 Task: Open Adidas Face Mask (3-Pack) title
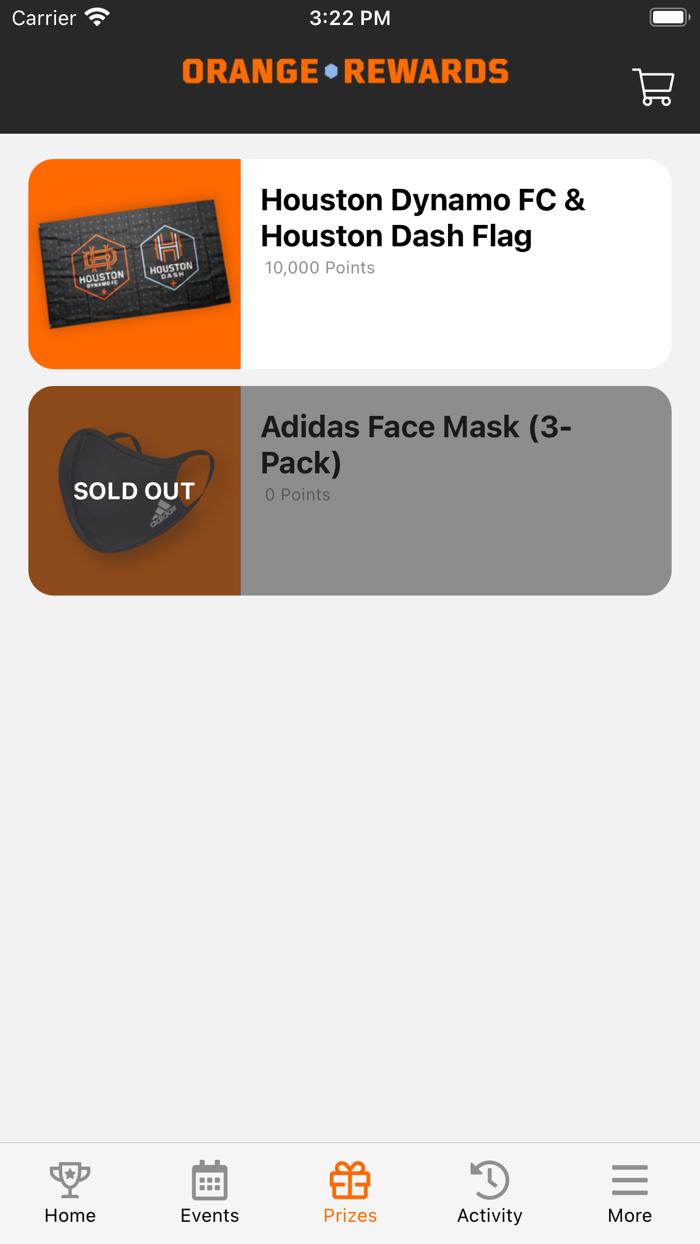415,445
